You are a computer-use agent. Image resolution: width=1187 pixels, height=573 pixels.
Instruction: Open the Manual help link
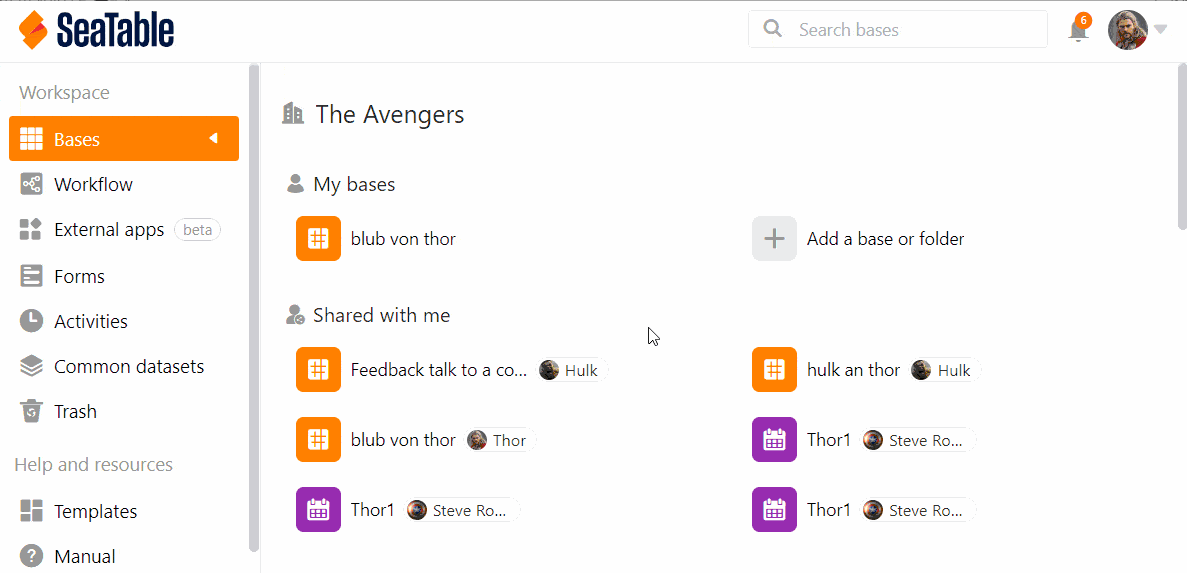[x=84, y=556]
